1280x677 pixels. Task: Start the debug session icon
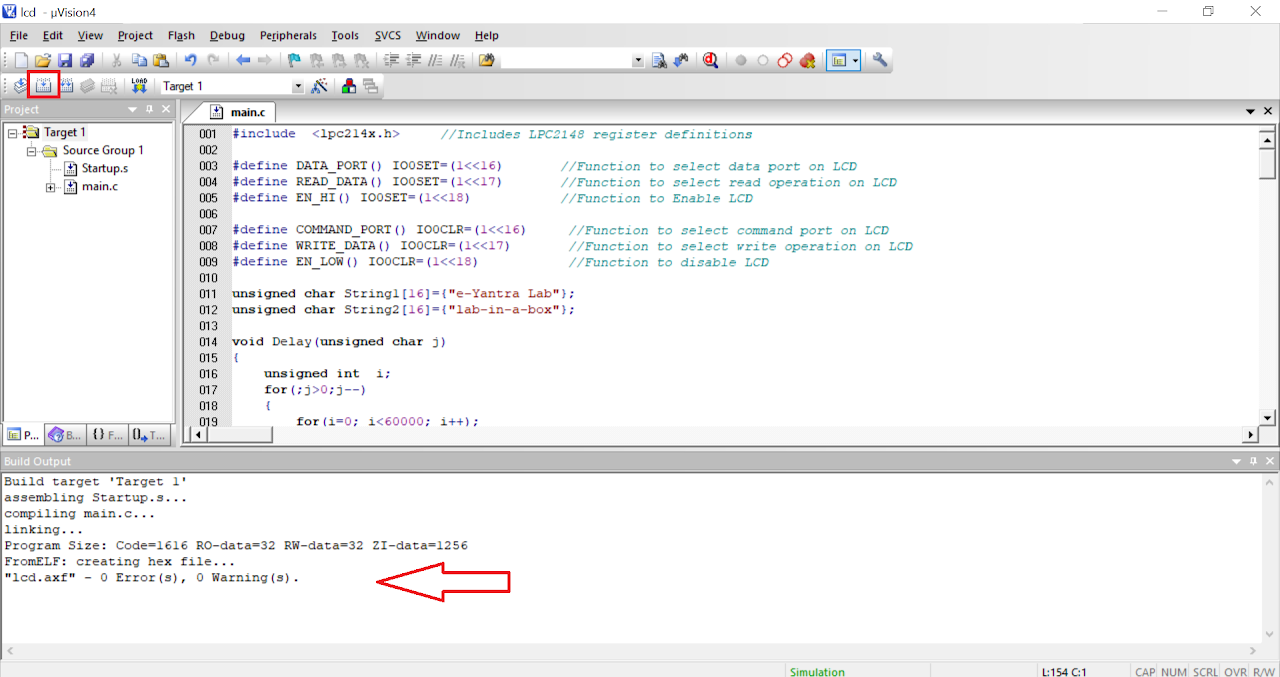pyautogui.click(x=709, y=60)
